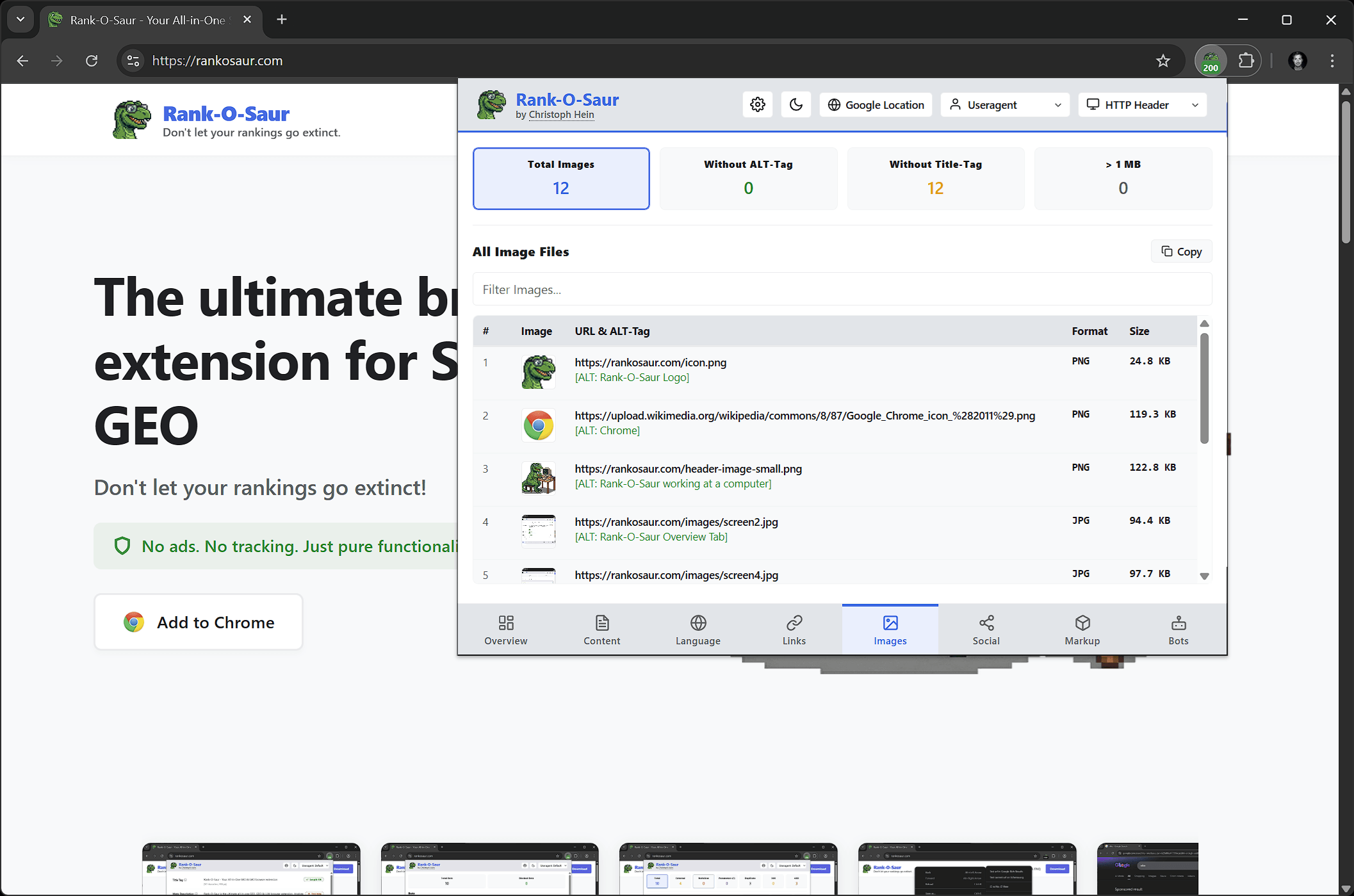Click the image list scrollbar thumb

(x=1204, y=387)
